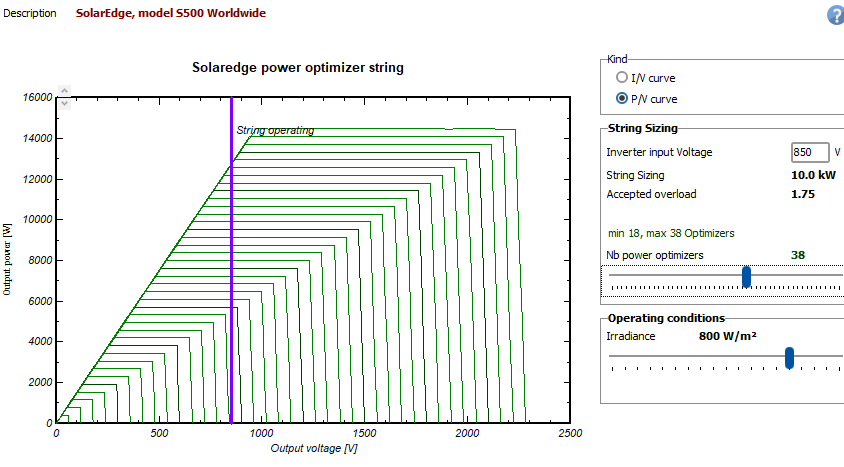Viewport: 844px width, 467px height.
Task: Select the P/V curve radio button
Action: coord(622,98)
